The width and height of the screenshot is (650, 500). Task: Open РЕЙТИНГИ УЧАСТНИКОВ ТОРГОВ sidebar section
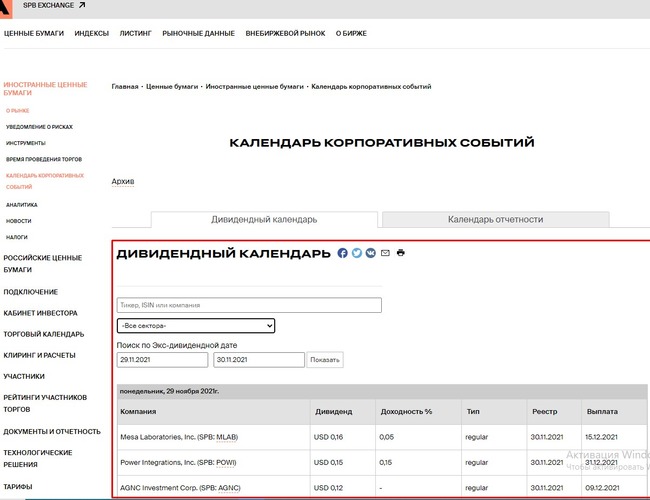tap(45, 403)
